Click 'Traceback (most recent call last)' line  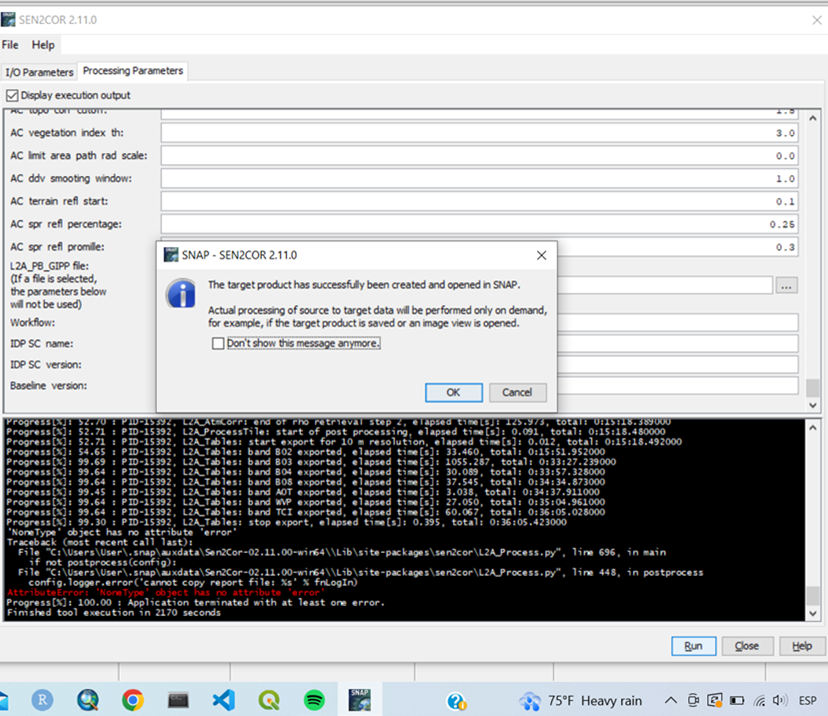coord(100,542)
